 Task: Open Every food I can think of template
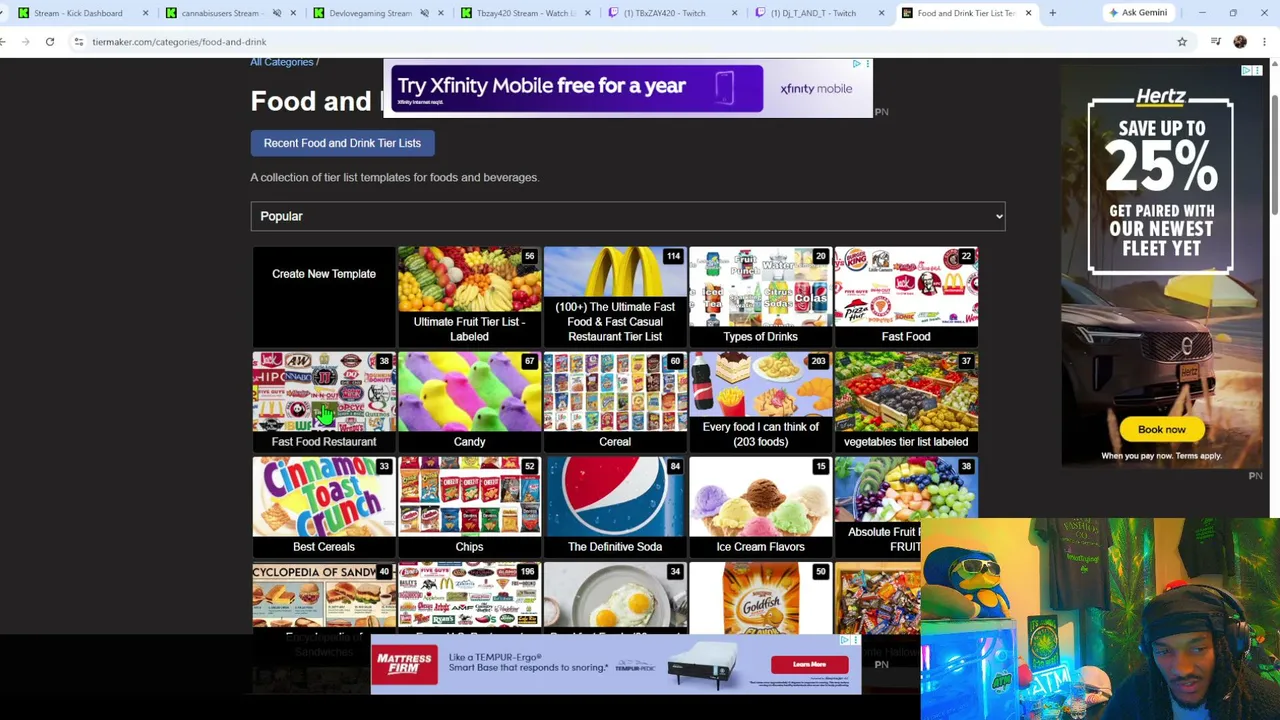coord(760,401)
